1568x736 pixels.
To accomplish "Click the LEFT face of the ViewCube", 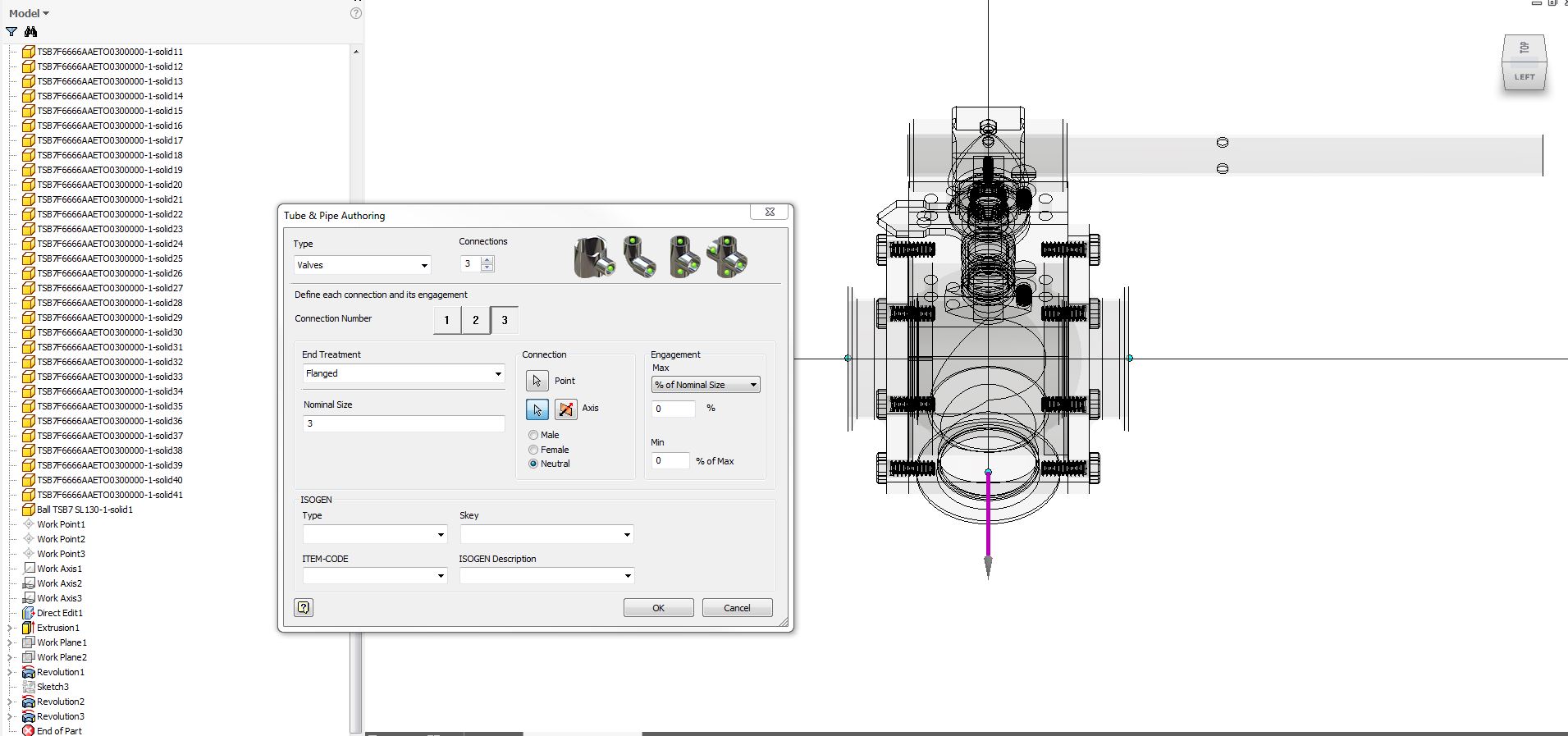I will tap(1525, 77).
